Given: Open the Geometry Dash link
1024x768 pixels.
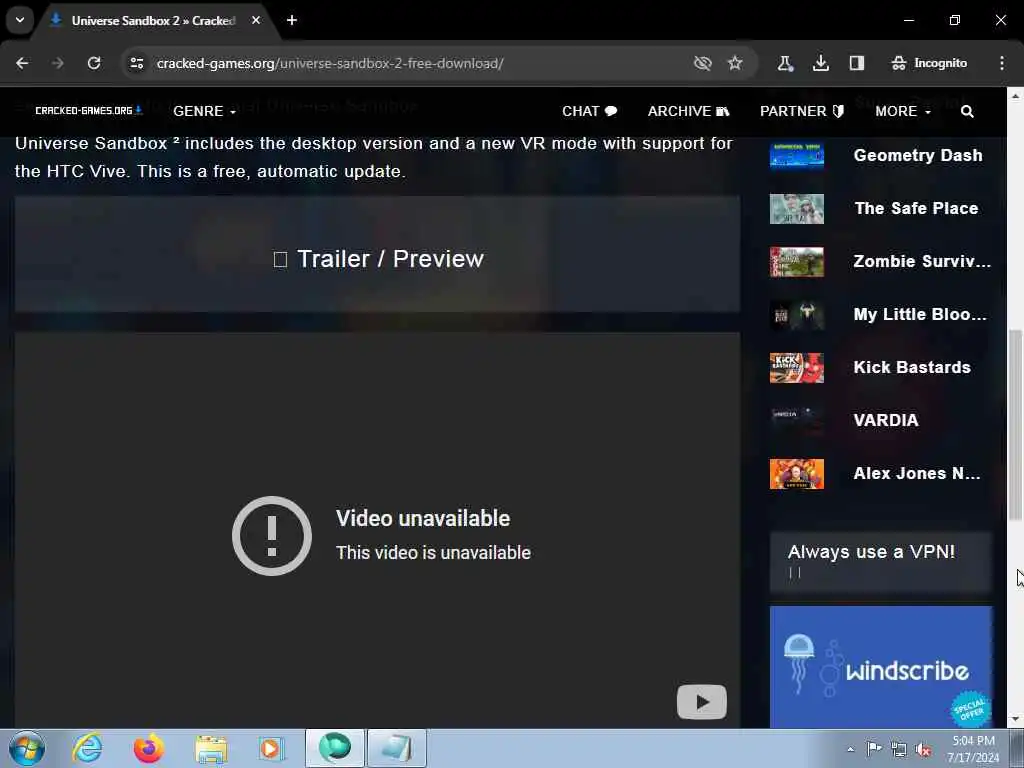Looking at the screenshot, I should (x=918, y=155).
